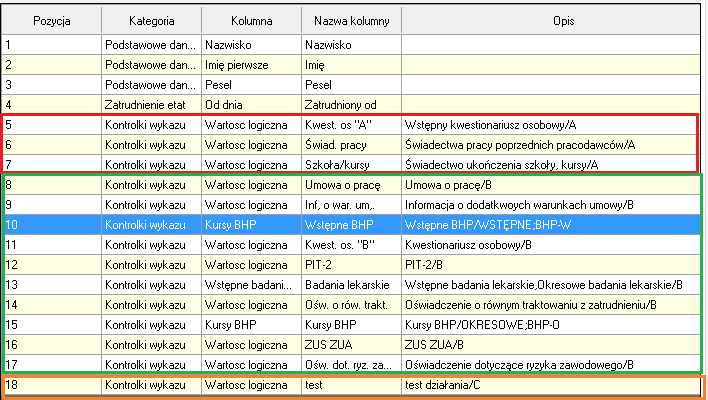The image size is (708, 400).
Task: Select 'ZUS ZUA' in Nazwa kolumny
Action: click(351, 345)
